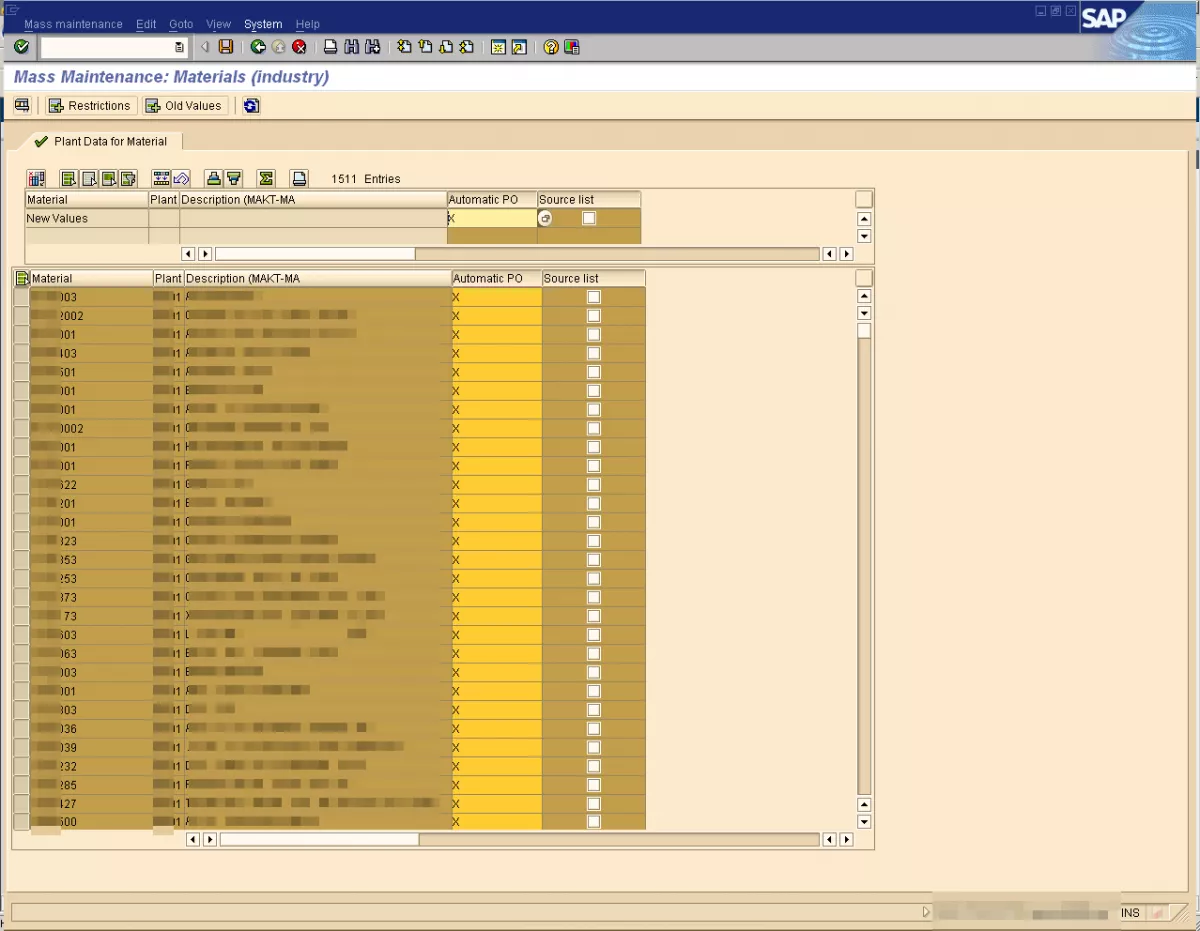Image resolution: width=1200 pixels, height=931 pixels.
Task: Click the row selector for material ending 2002
Action: click(x=22, y=316)
